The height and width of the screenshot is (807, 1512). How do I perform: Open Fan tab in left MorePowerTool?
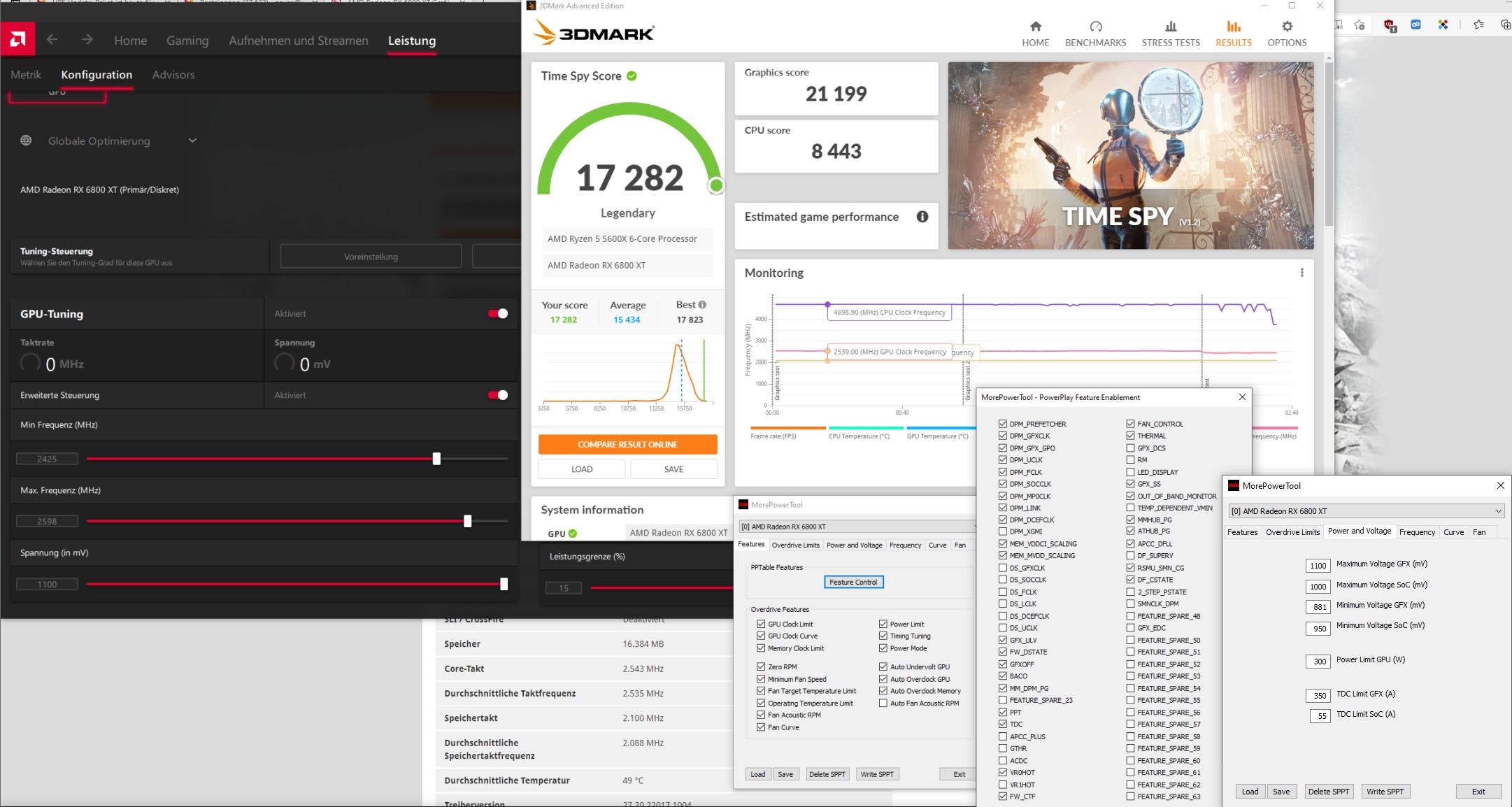coord(960,545)
